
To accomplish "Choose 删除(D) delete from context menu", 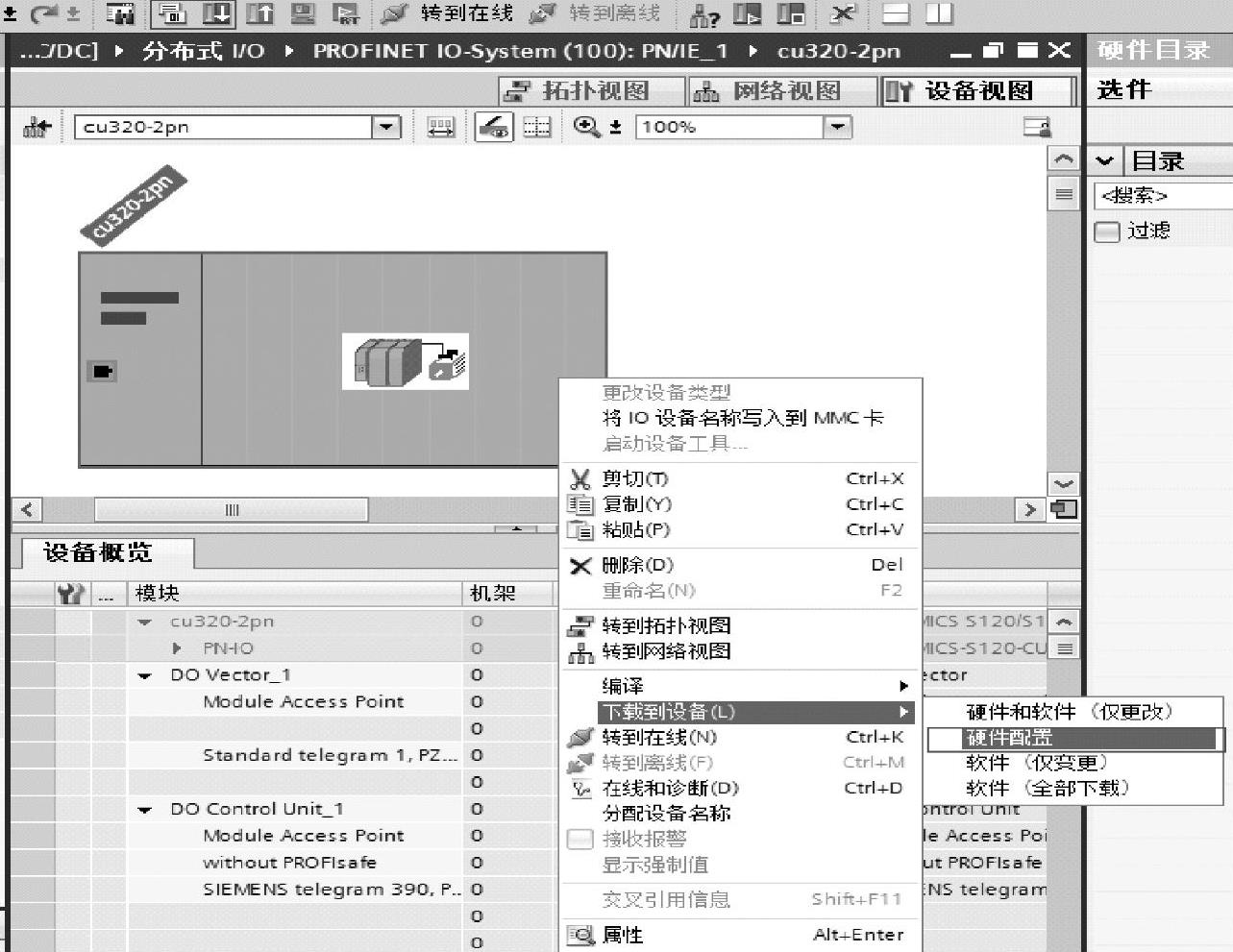I will coord(740,565).
